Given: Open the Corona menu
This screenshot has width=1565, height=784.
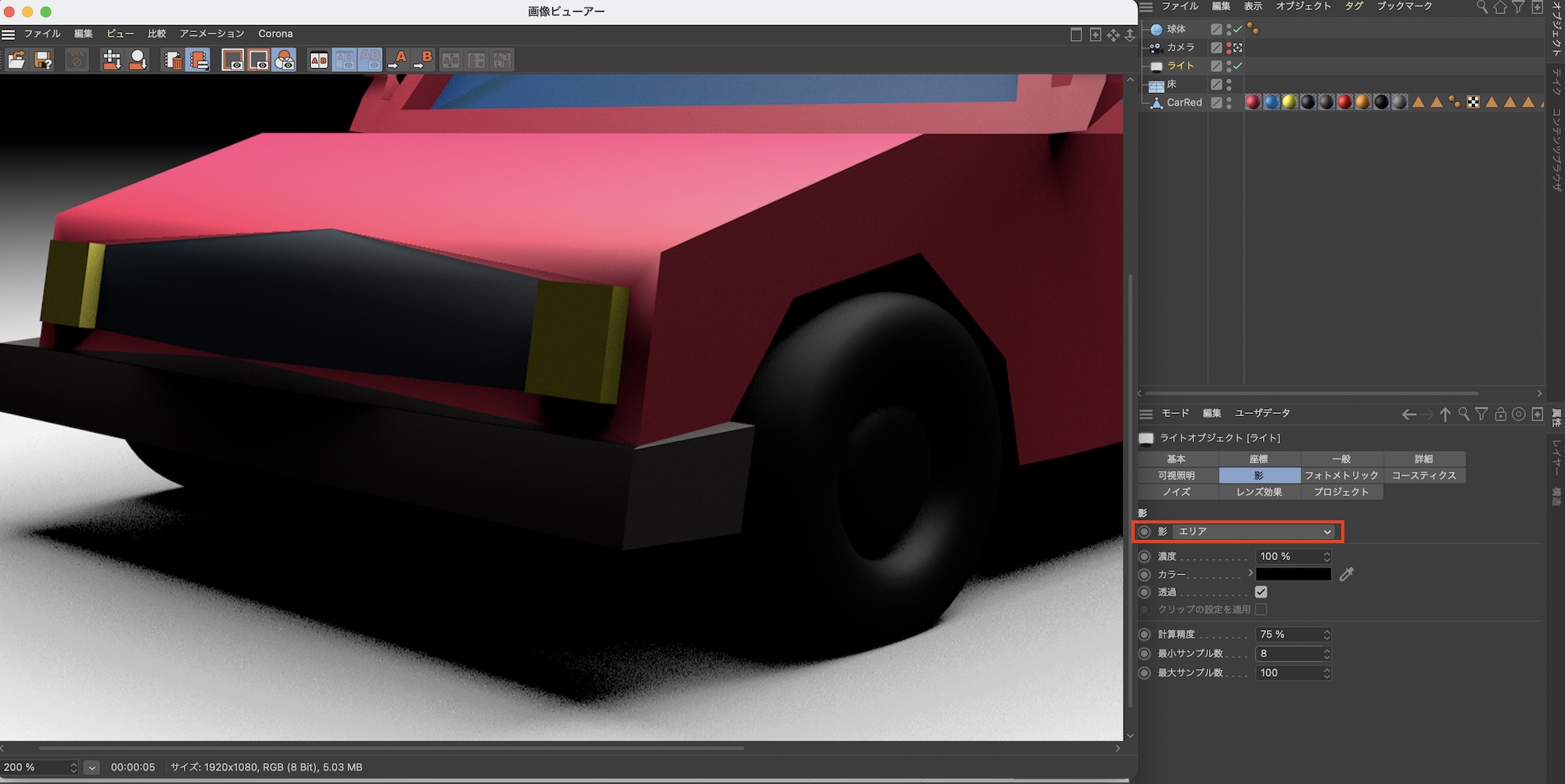Looking at the screenshot, I should pos(275,34).
